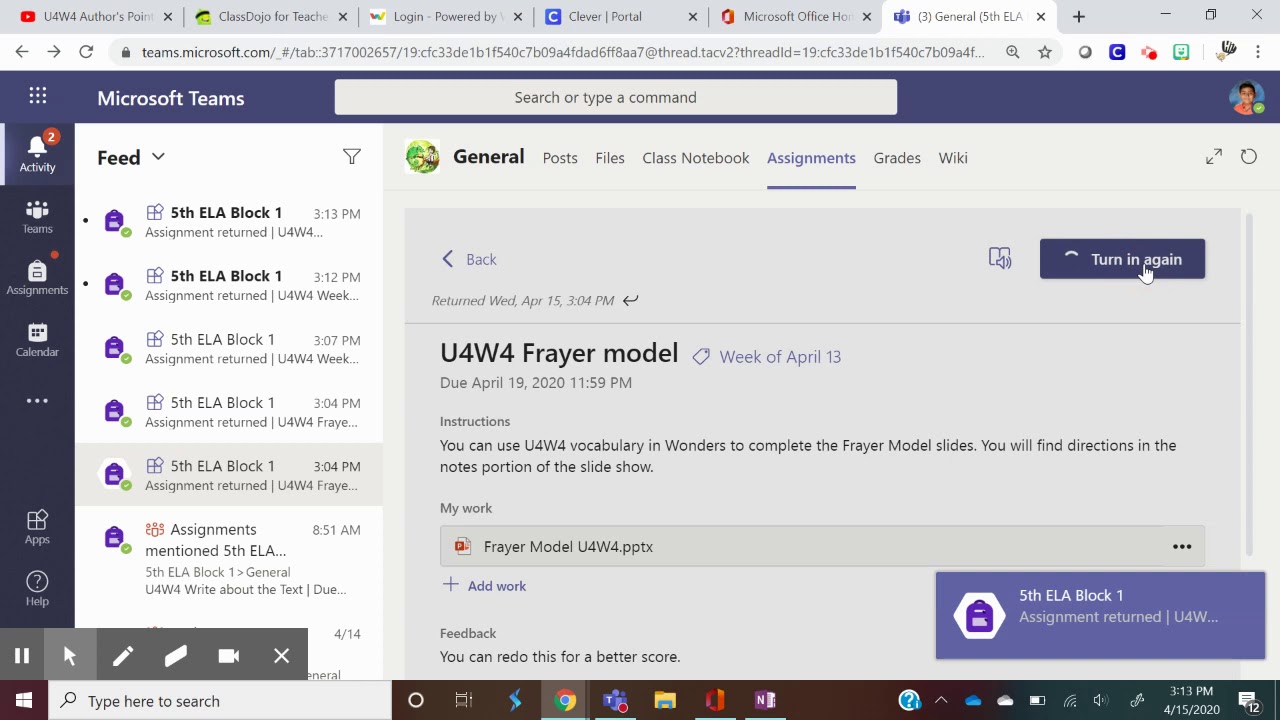Open the 3:12 PM 5th ELA Block 1 notification

coord(229,285)
